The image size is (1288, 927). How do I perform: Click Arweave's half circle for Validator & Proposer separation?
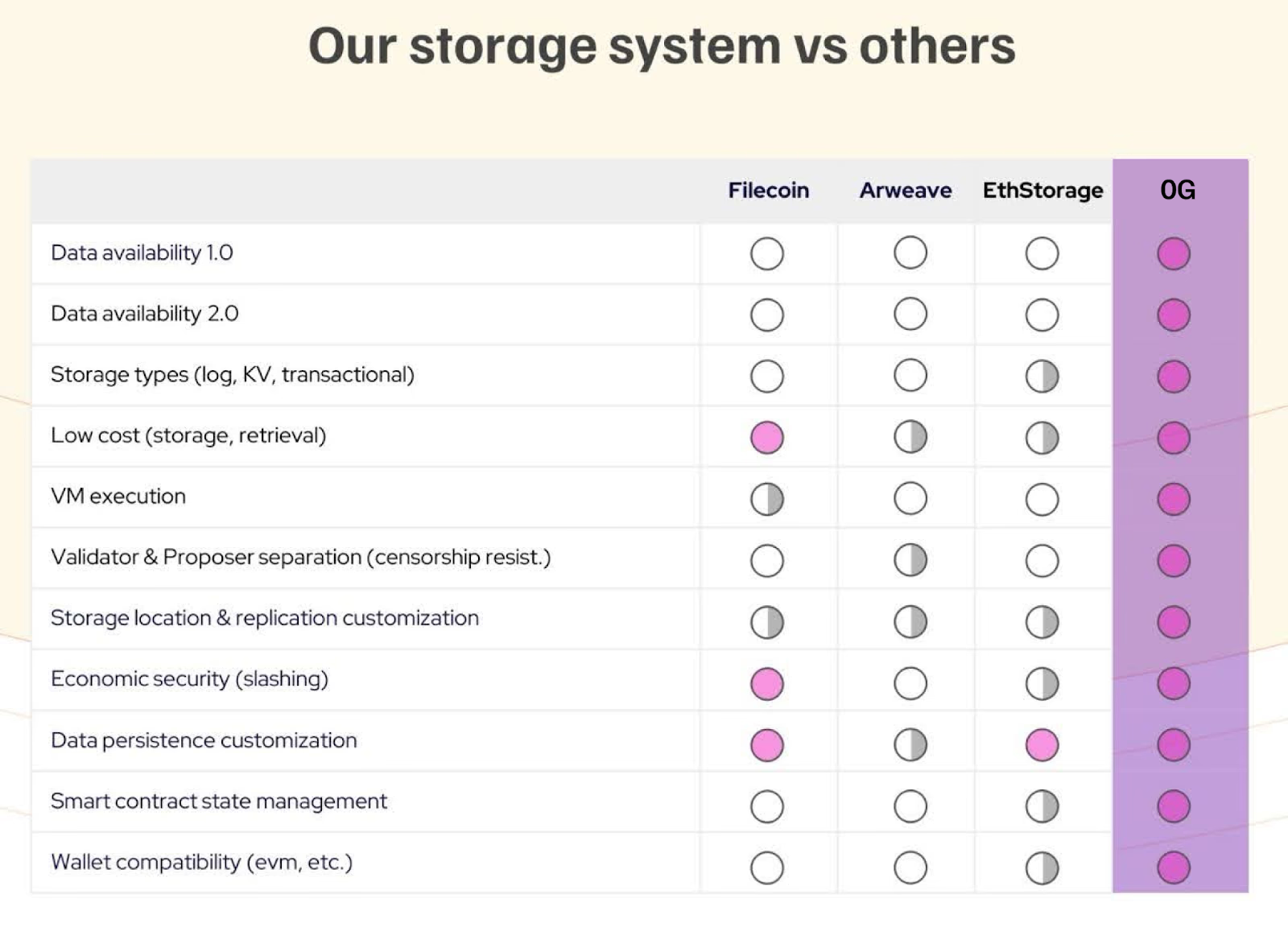click(x=910, y=559)
